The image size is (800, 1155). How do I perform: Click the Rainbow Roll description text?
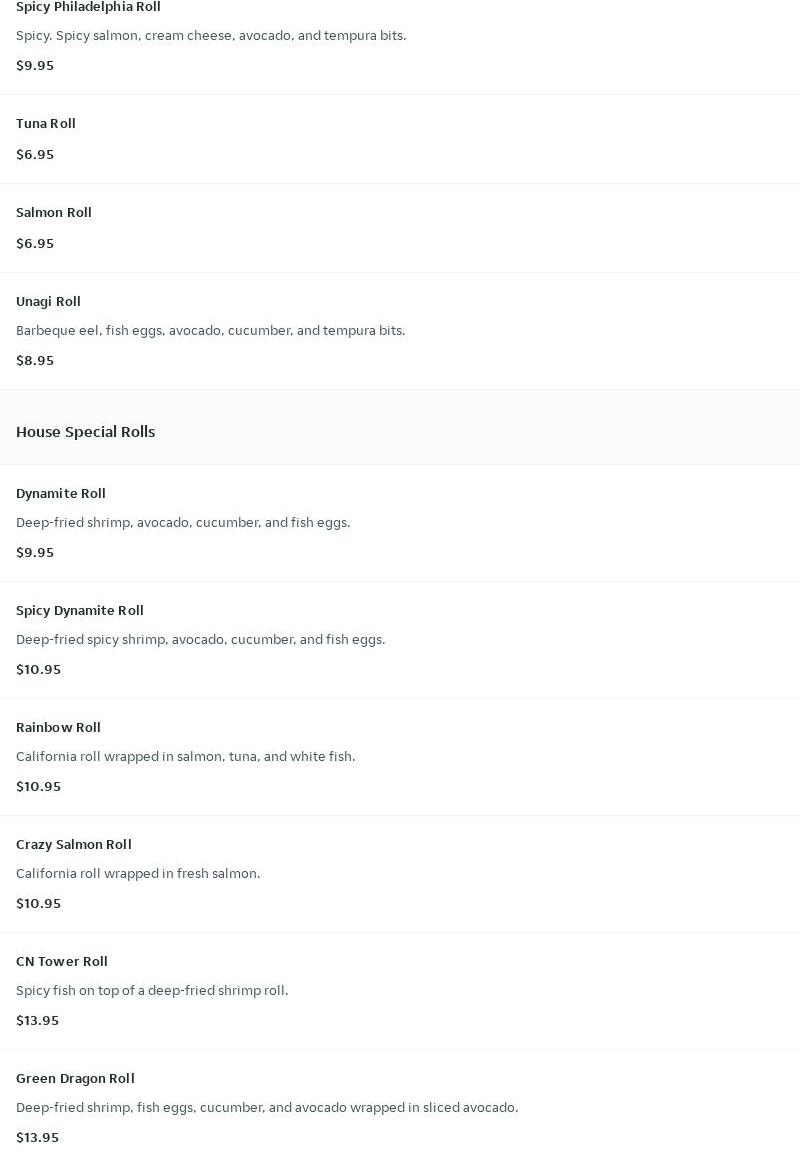pyautogui.click(x=185, y=757)
